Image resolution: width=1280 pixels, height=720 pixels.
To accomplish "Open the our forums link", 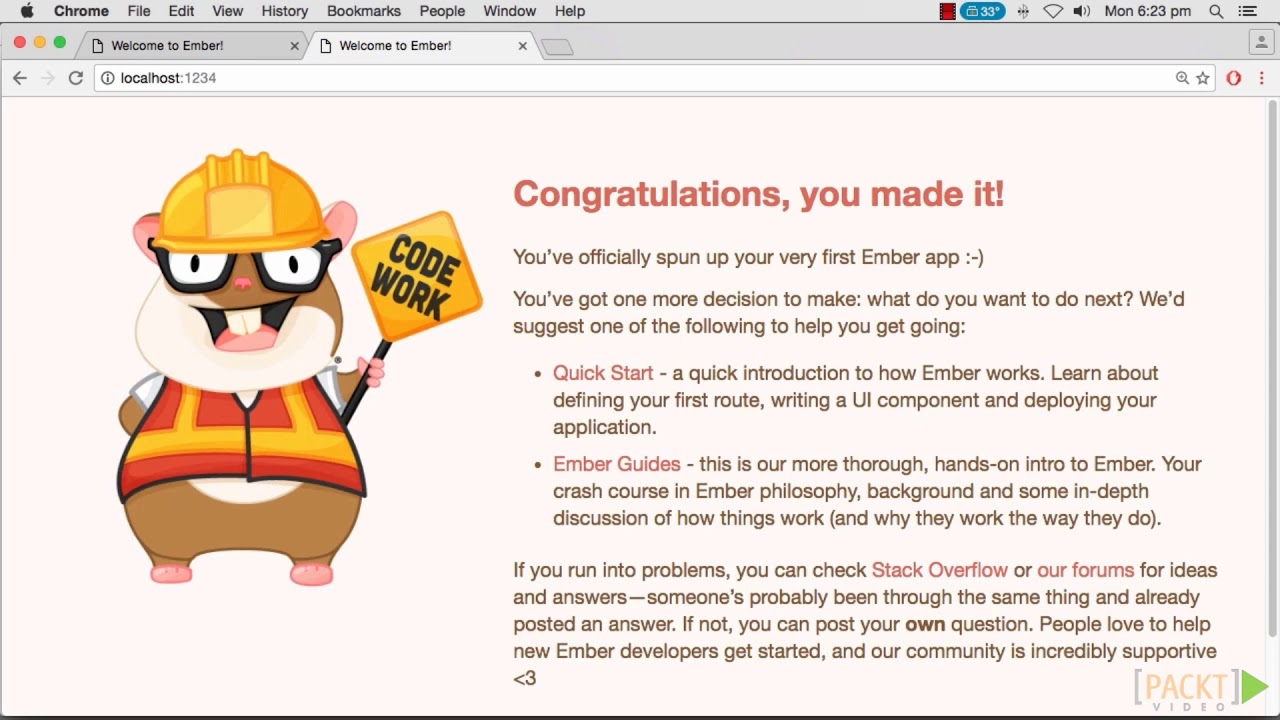I will click(1085, 570).
